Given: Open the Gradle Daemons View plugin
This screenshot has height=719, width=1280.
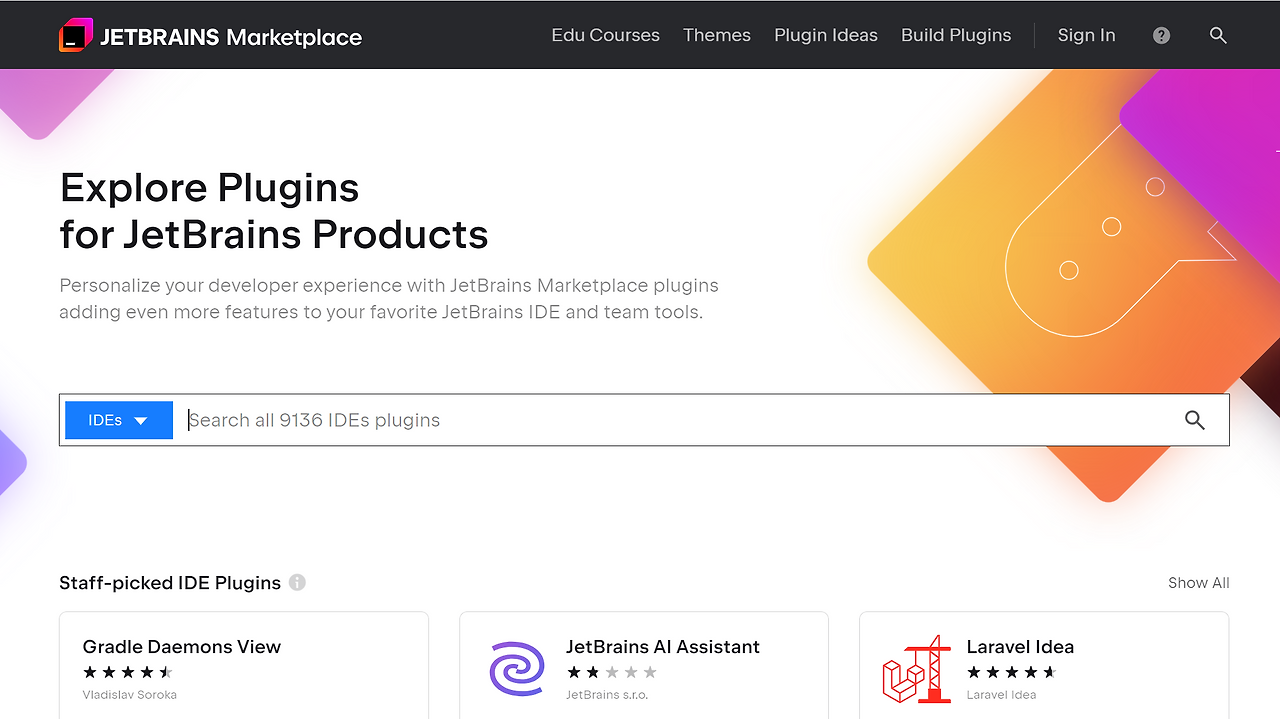Looking at the screenshot, I should [x=182, y=647].
